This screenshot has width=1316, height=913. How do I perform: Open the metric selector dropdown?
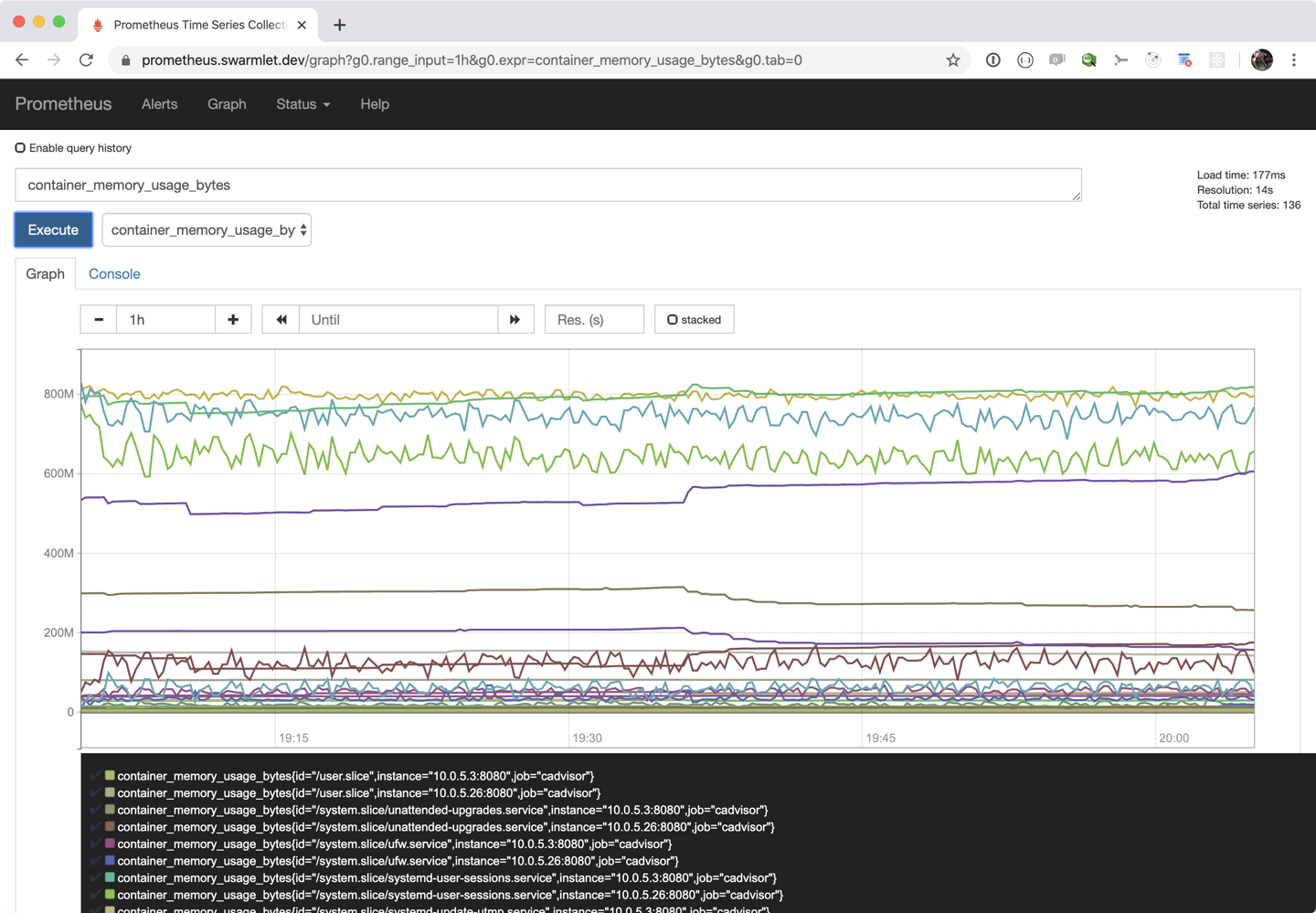point(207,230)
